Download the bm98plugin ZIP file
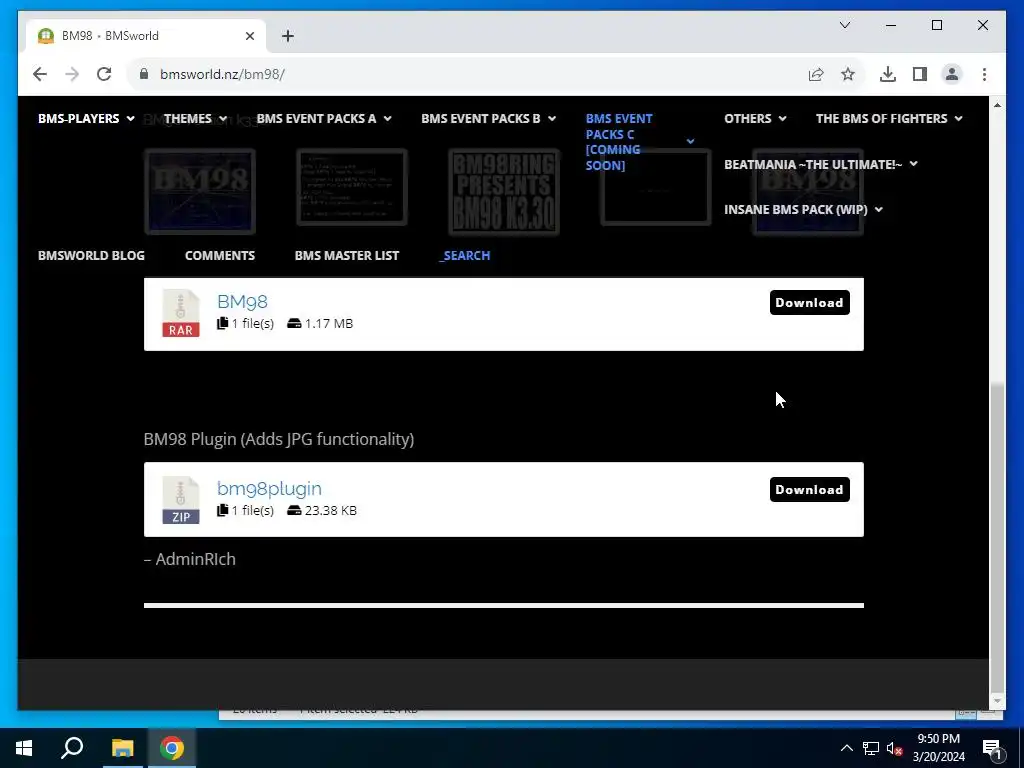 click(809, 490)
